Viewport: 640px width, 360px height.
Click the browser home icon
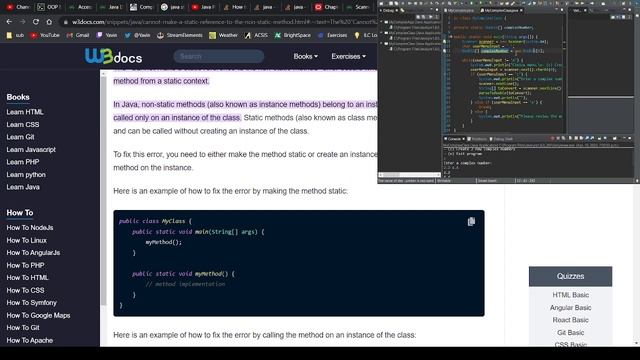click(x=49, y=22)
